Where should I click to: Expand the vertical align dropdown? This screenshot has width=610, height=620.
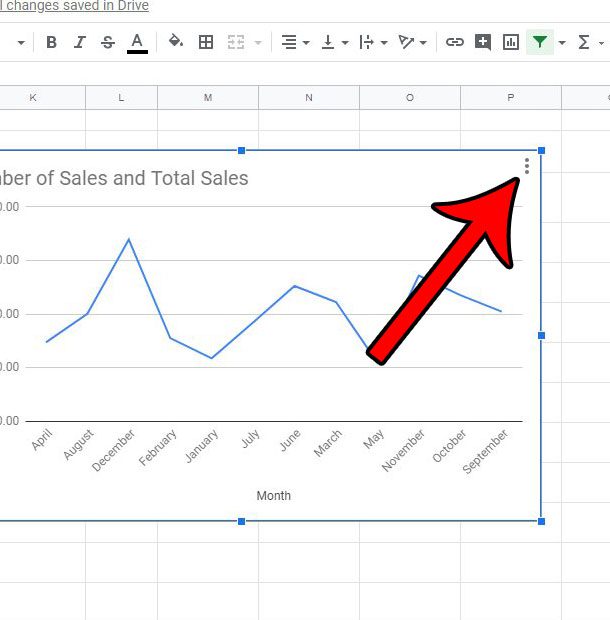click(334, 42)
